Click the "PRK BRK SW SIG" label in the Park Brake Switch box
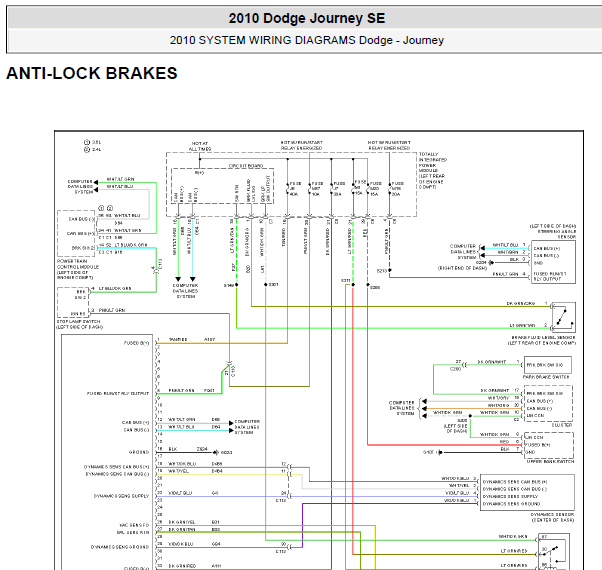Screen dimensions: 602x570 click(545, 365)
